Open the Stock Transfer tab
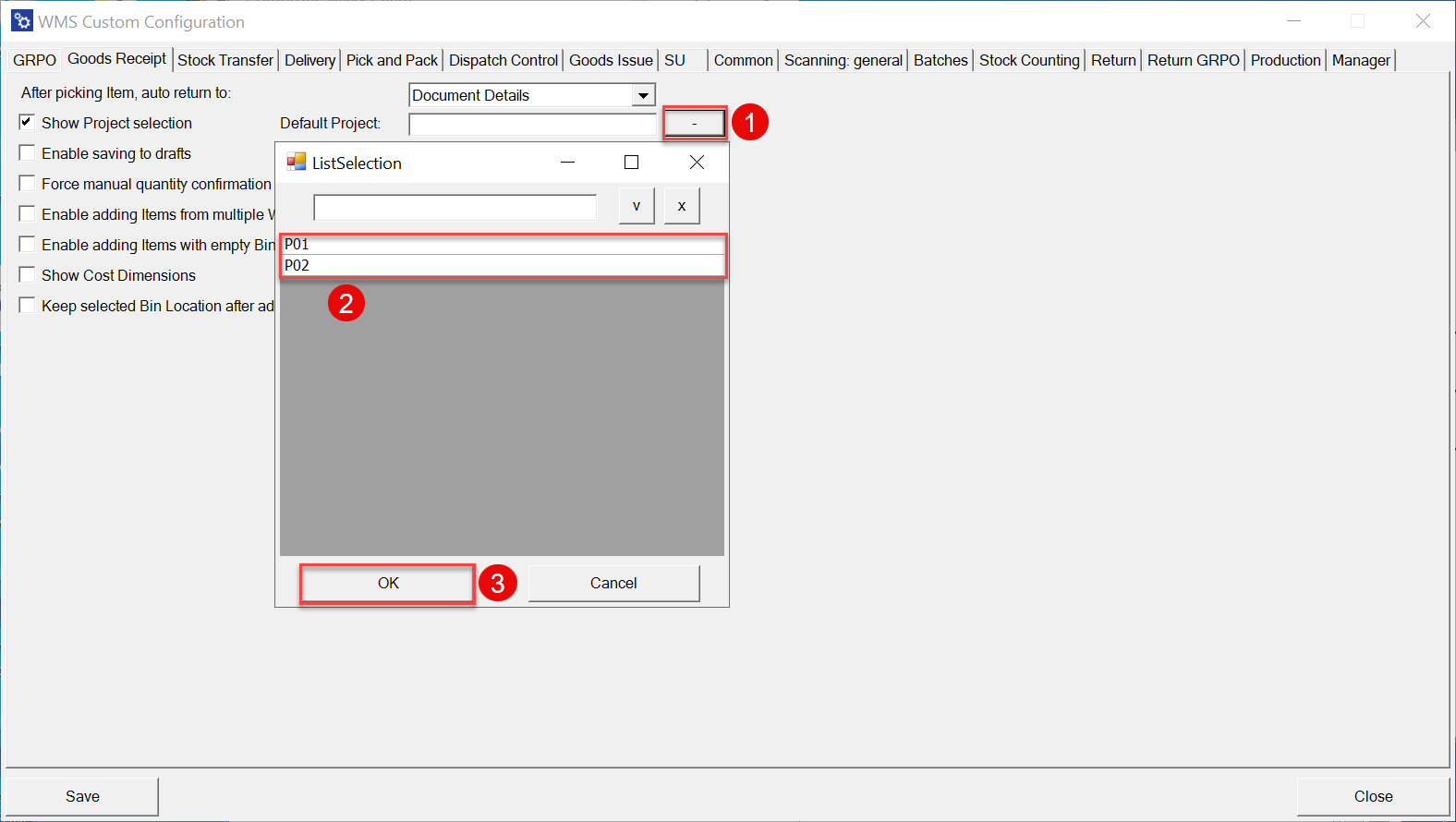The height and width of the screenshot is (822, 1456). [225, 60]
